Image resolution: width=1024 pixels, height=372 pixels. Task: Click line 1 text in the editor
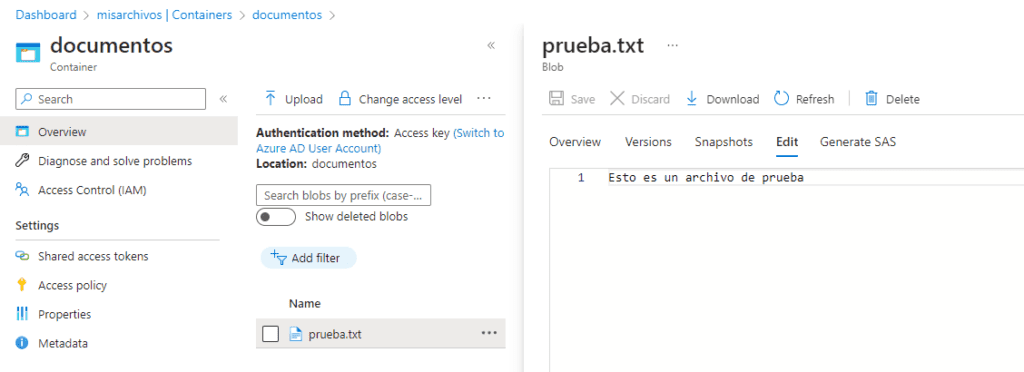click(705, 177)
